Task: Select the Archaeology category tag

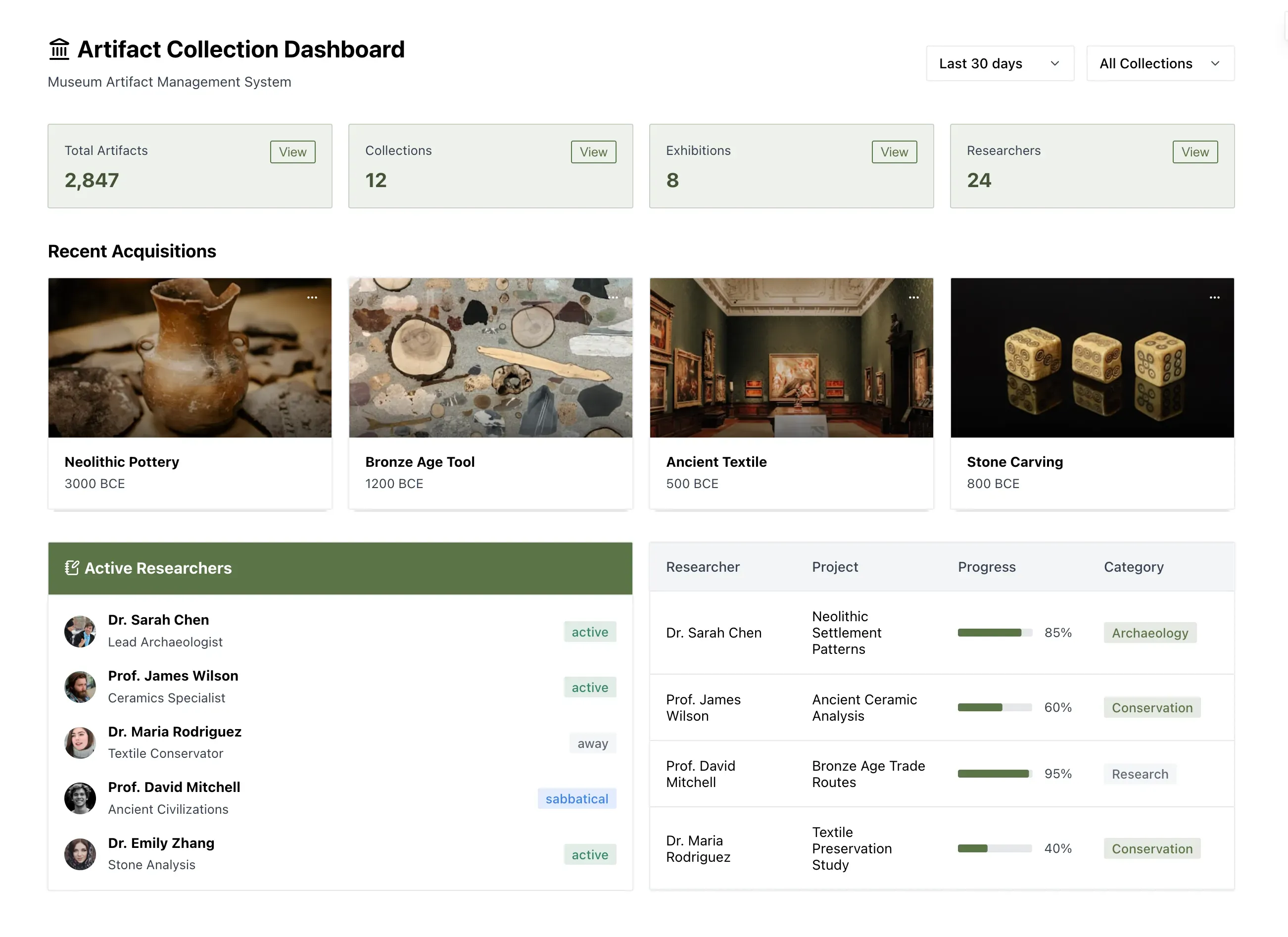Action: pyautogui.click(x=1149, y=633)
